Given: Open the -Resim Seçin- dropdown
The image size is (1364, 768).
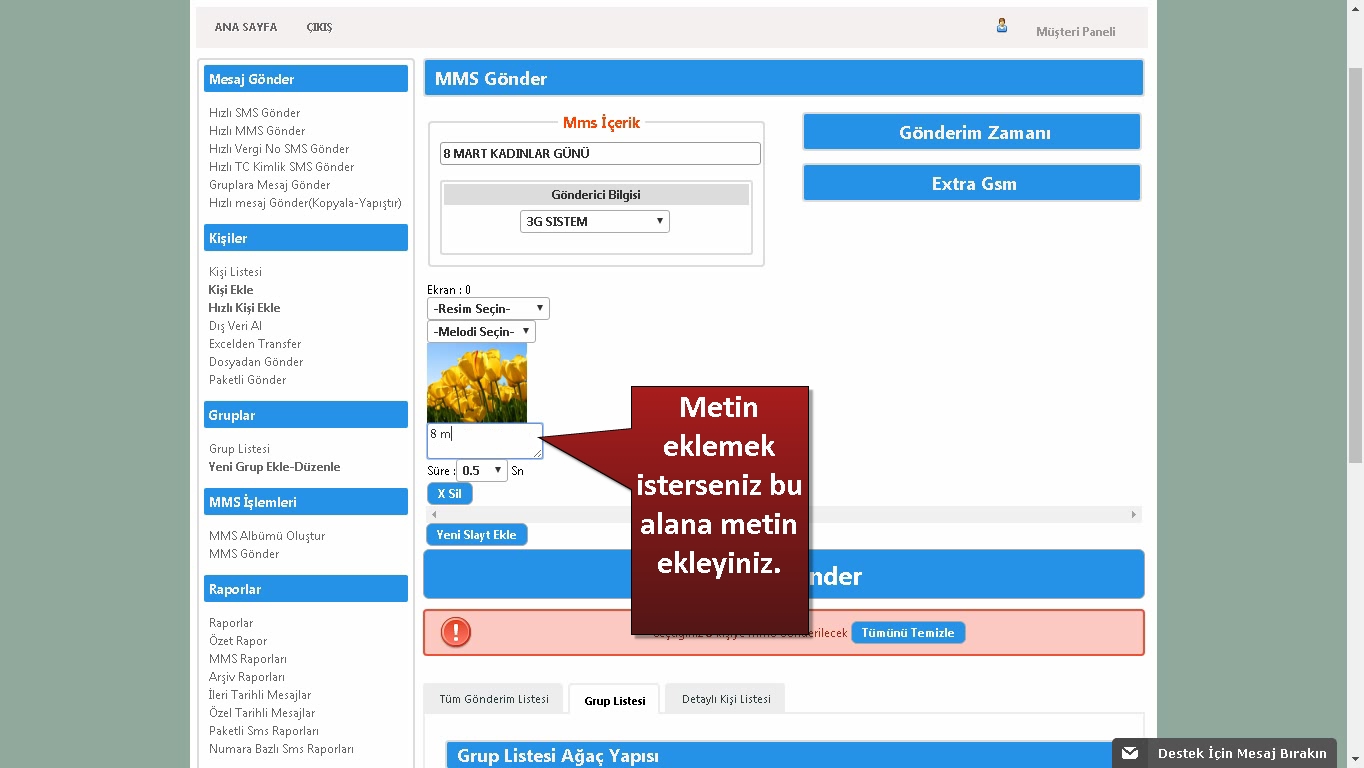Looking at the screenshot, I should point(488,308).
